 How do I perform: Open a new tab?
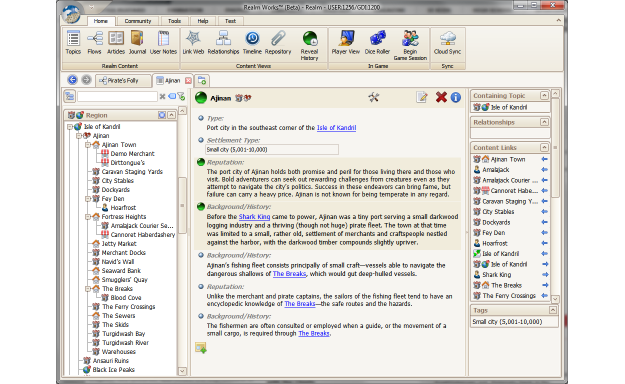(x=202, y=81)
